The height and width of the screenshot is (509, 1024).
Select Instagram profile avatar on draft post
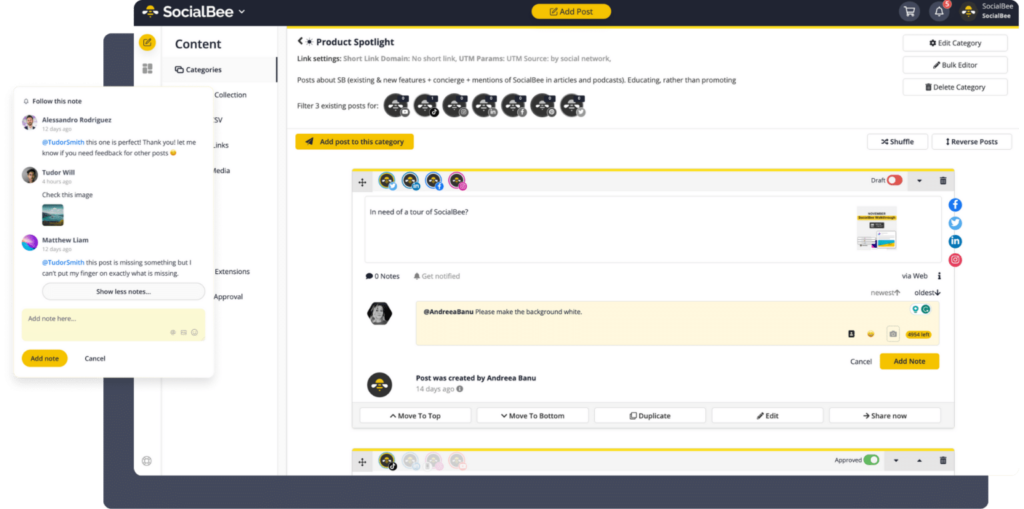(x=457, y=181)
